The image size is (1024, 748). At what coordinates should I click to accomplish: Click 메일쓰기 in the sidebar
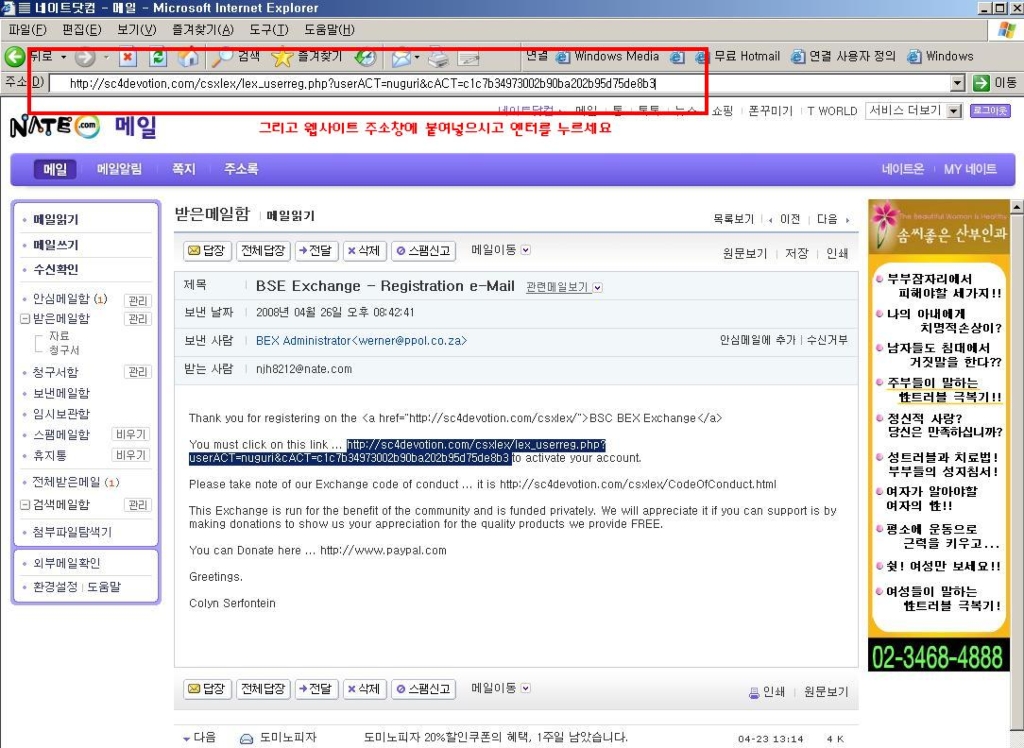click(x=56, y=245)
